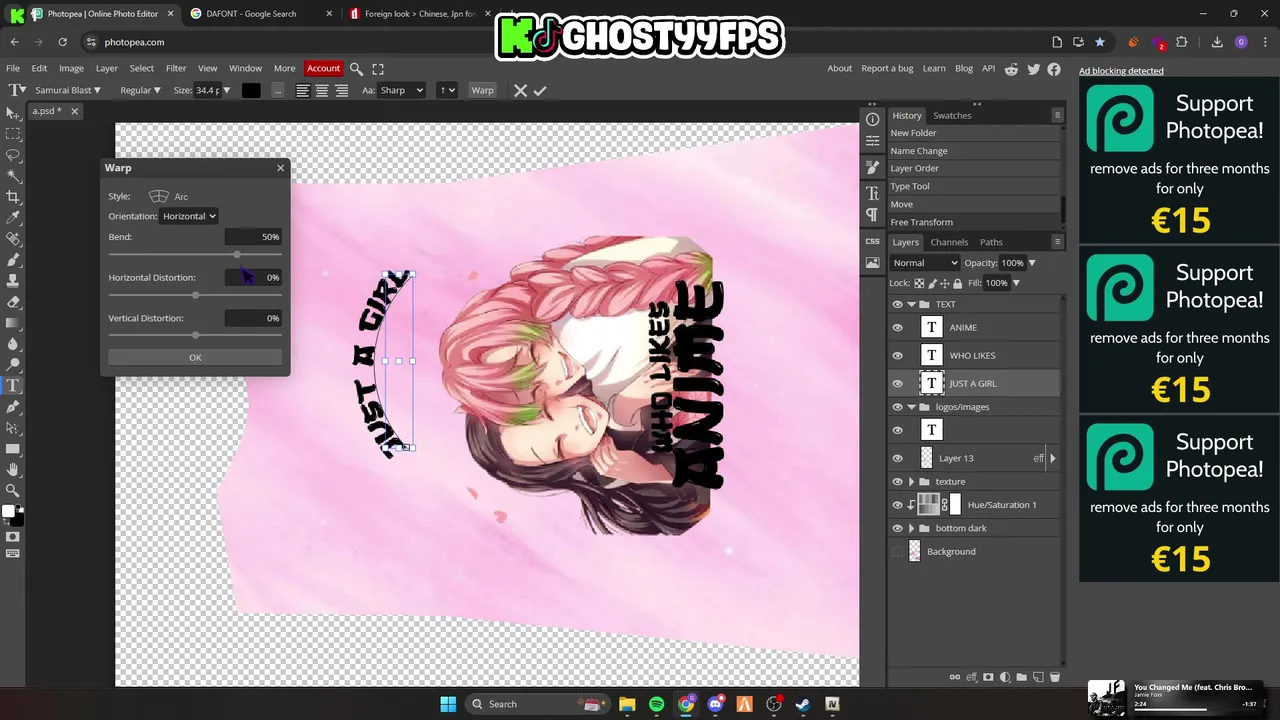
Task: Open the Report a bug link
Action: pos(887,69)
